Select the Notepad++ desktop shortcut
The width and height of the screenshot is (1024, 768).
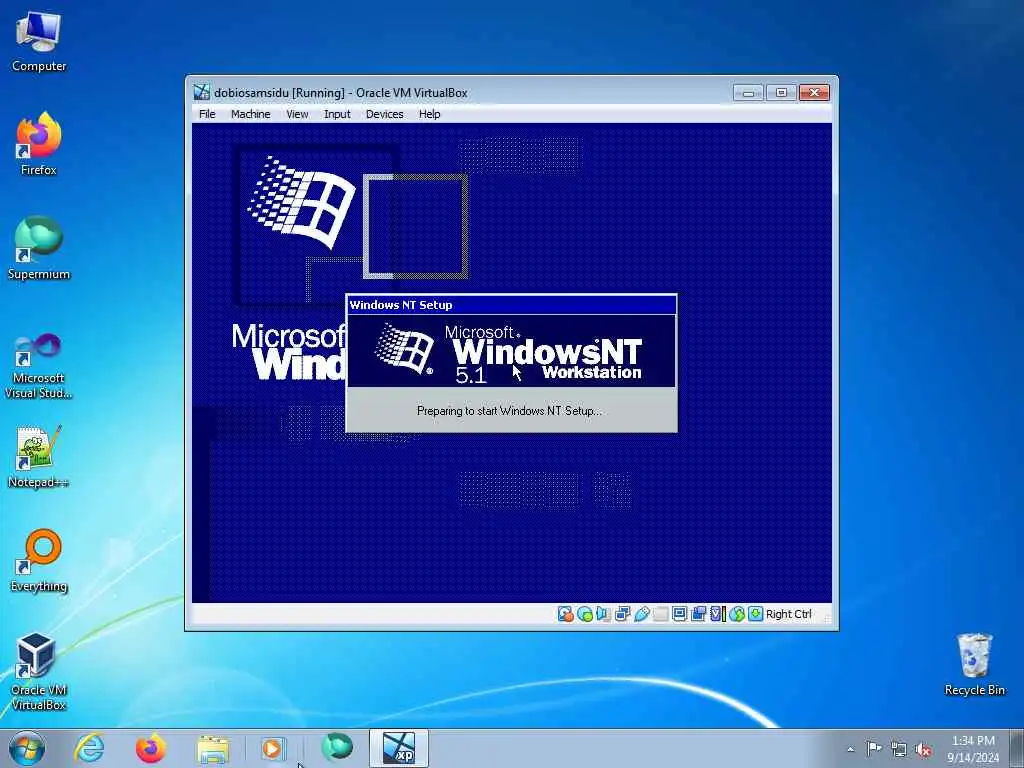39,457
